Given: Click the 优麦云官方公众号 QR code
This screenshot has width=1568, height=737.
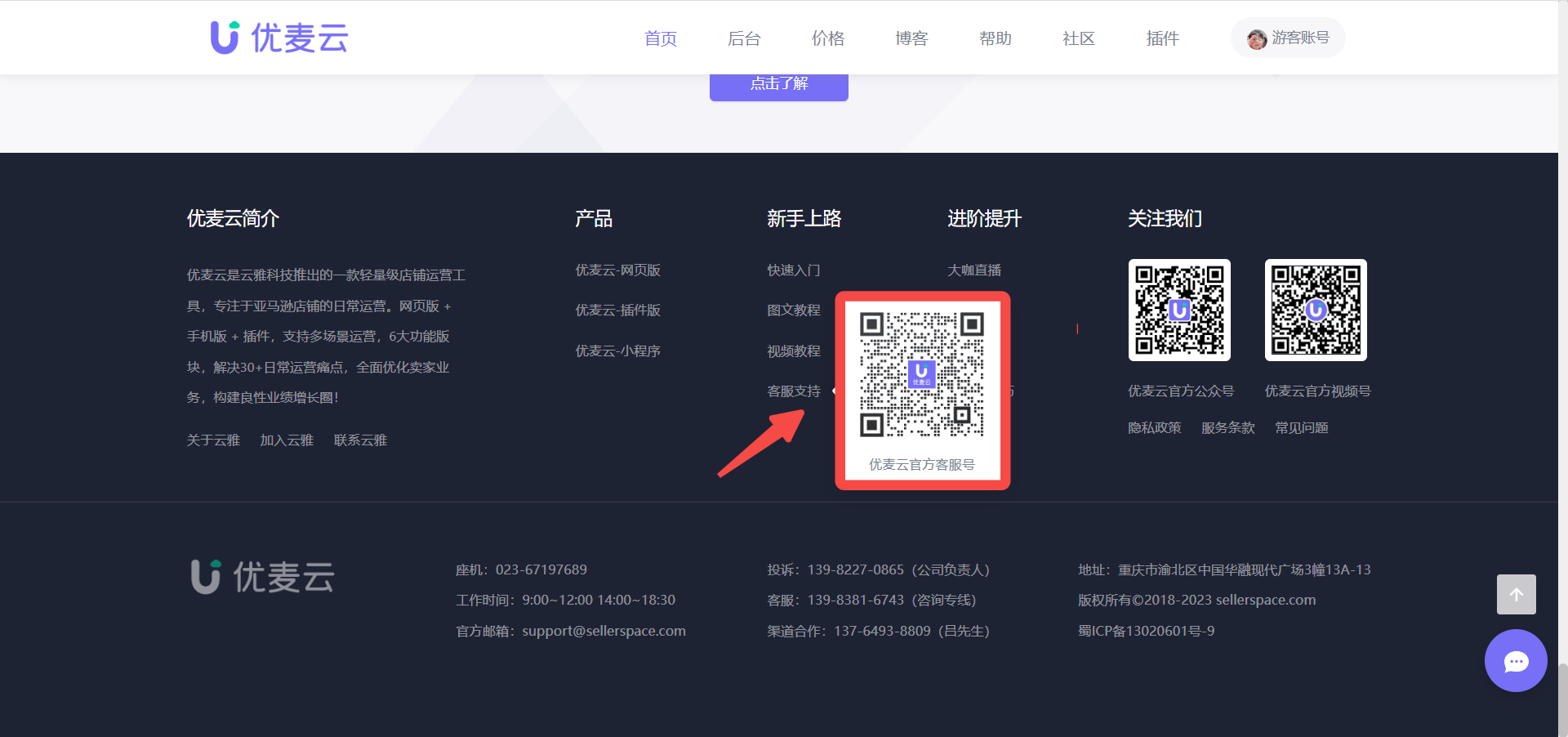Looking at the screenshot, I should pos(1179,310).
